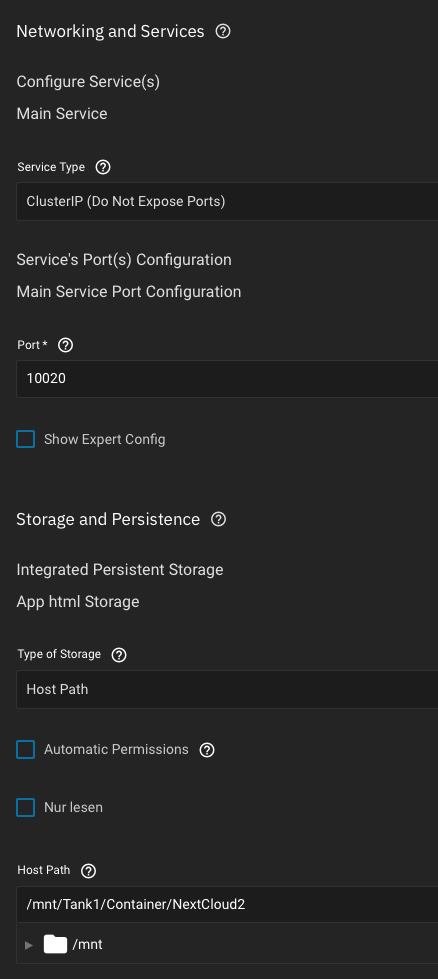Click the Automatic Permissions label

(116, 749)
